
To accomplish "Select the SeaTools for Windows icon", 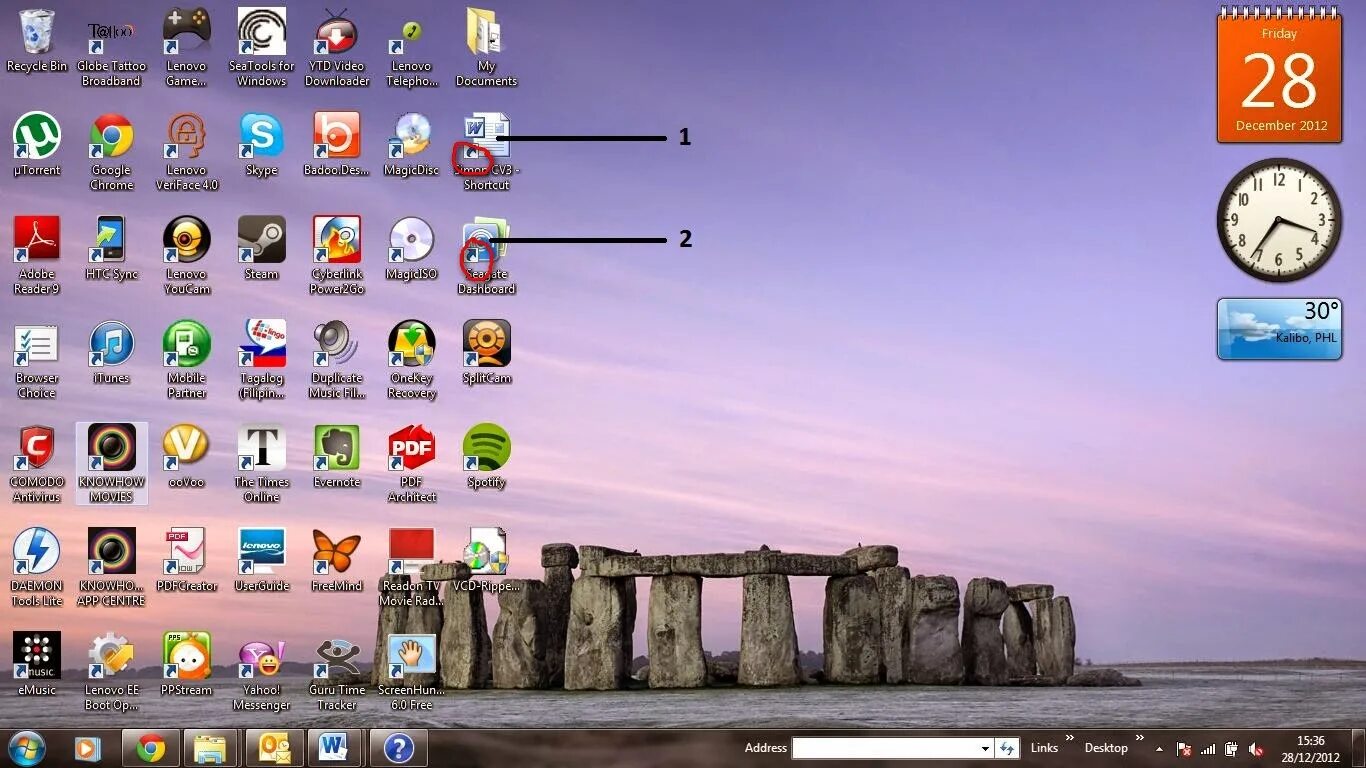I will pos(261,32).
